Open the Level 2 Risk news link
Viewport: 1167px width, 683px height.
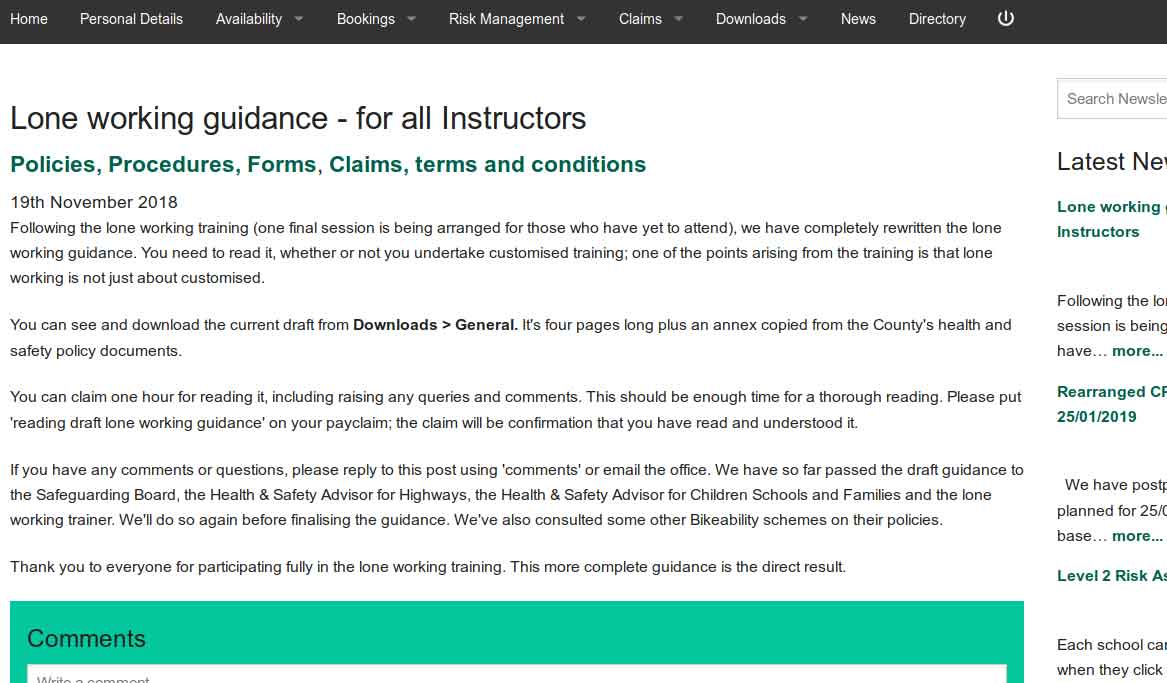(1112, 575)
